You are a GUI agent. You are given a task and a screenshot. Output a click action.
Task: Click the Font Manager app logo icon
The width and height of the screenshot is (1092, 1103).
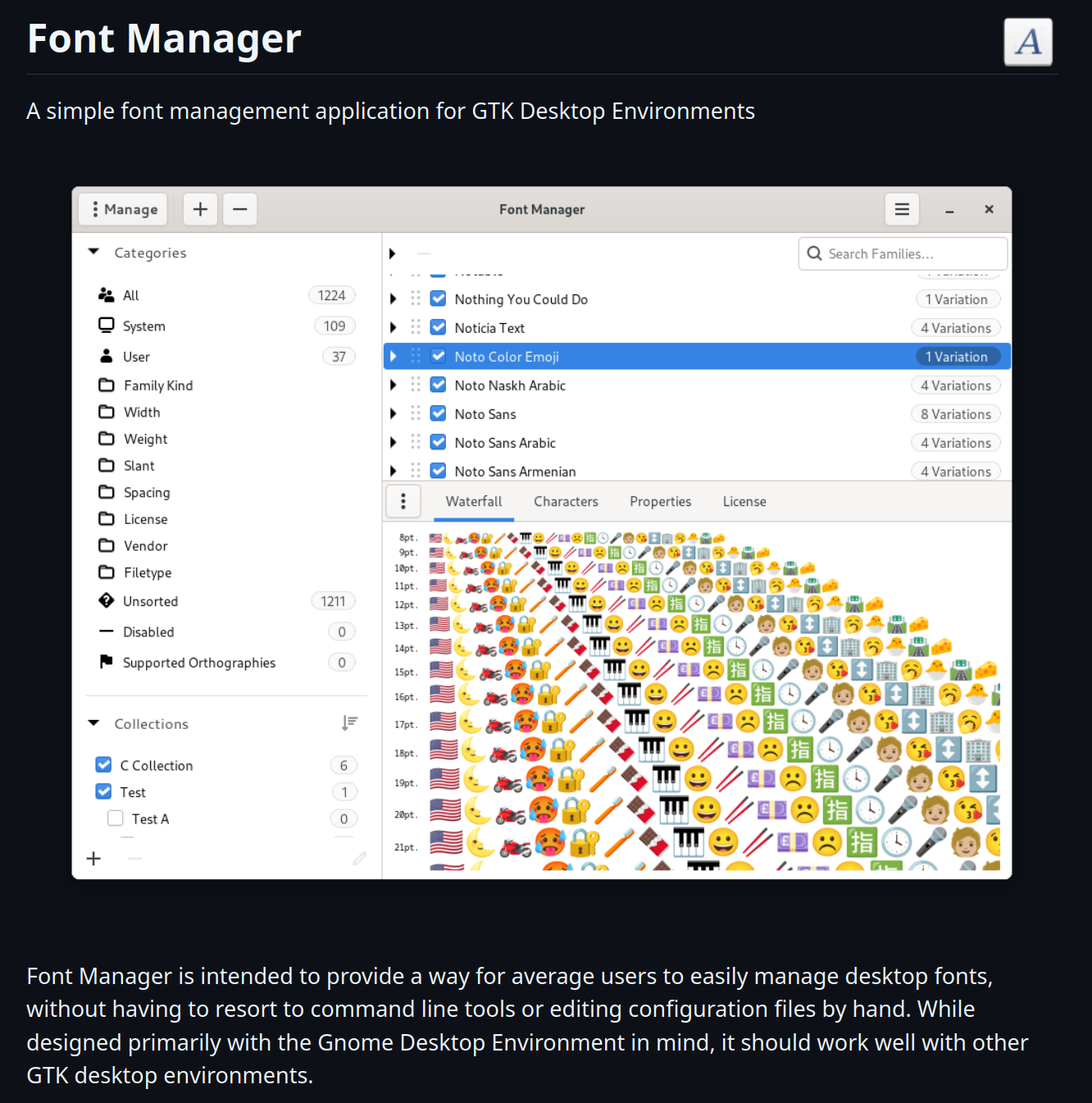pyautogui.click(x=1027, y=41)
